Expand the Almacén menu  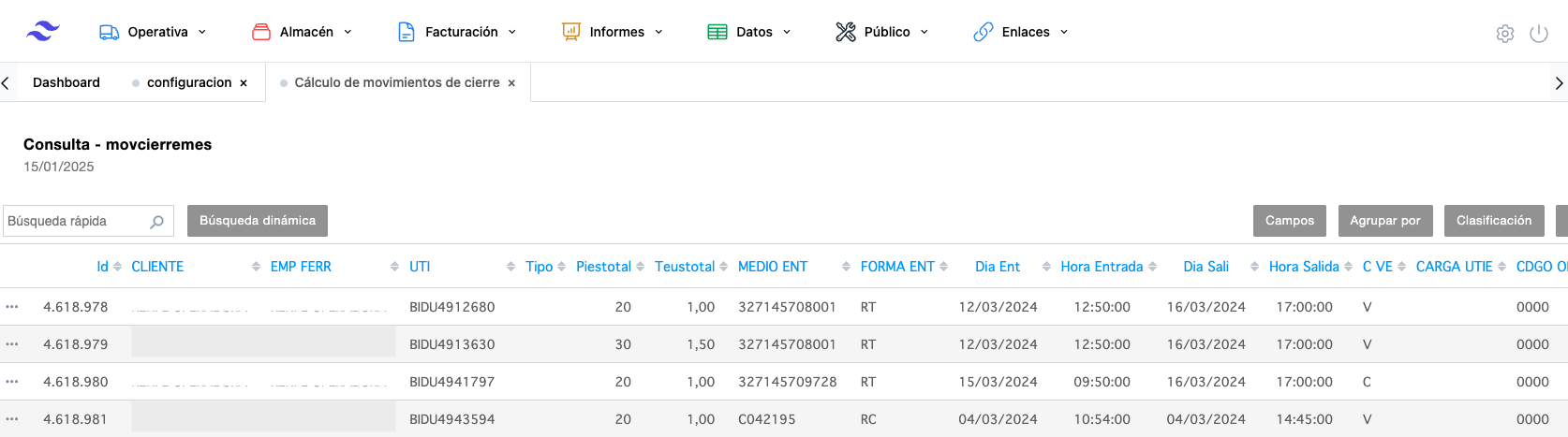coord(303,32)
